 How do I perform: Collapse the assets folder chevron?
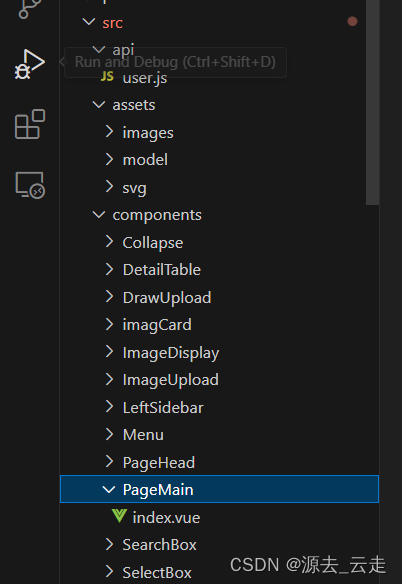[x=99, y=105]
